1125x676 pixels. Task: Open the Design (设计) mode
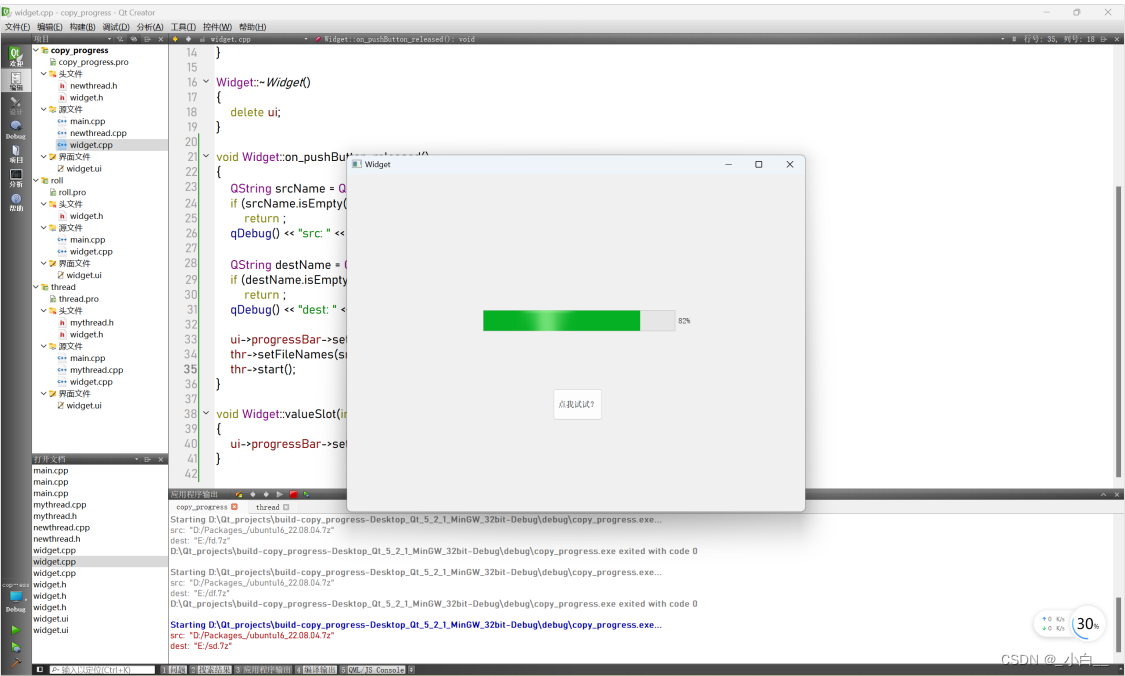coord(15,105)
